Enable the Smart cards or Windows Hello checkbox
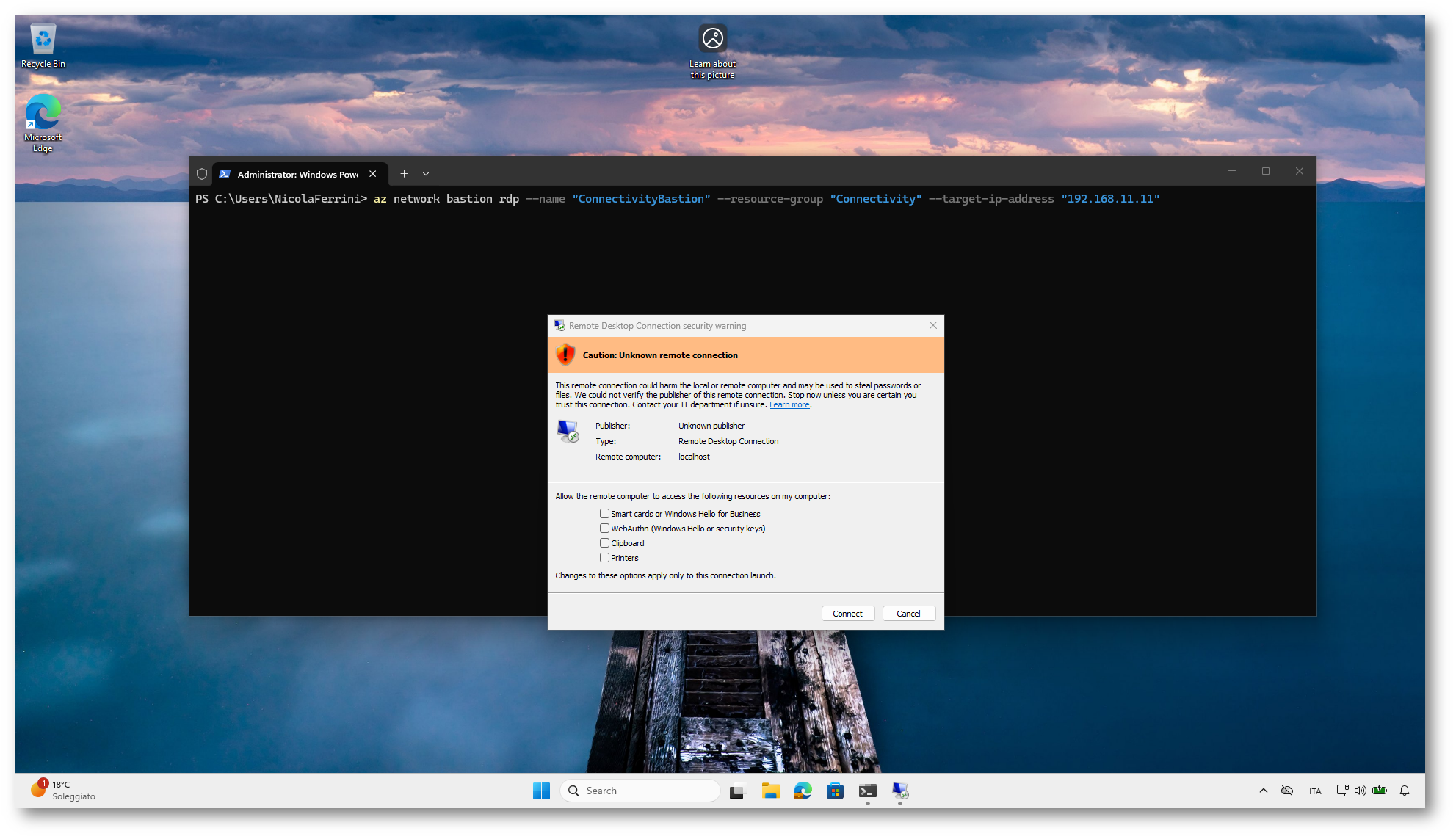This screenshot has width=1456, height=839. tap(604, 514)
